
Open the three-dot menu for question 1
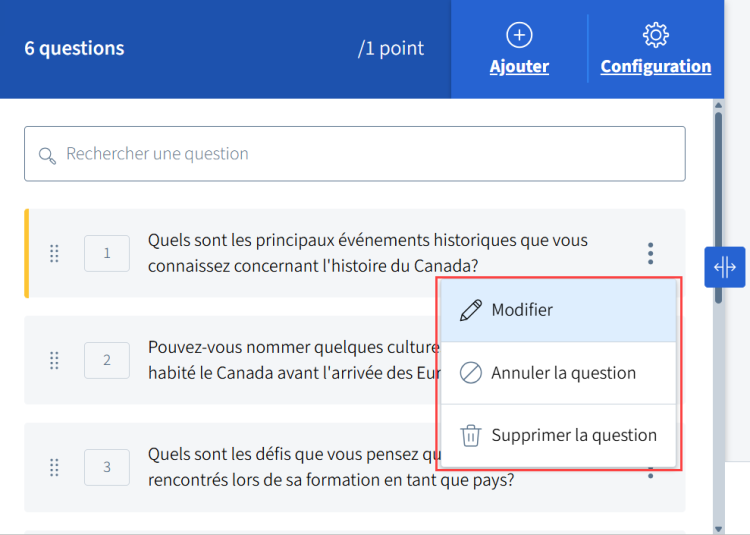(x=650, y=254)
